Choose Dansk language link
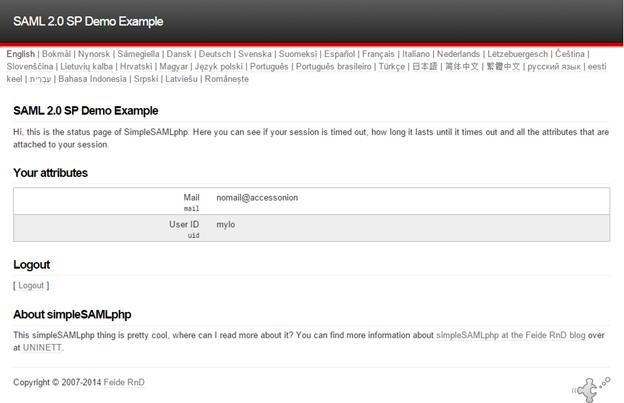The height and width of the screenshot is (403, 624). (178, 54)
